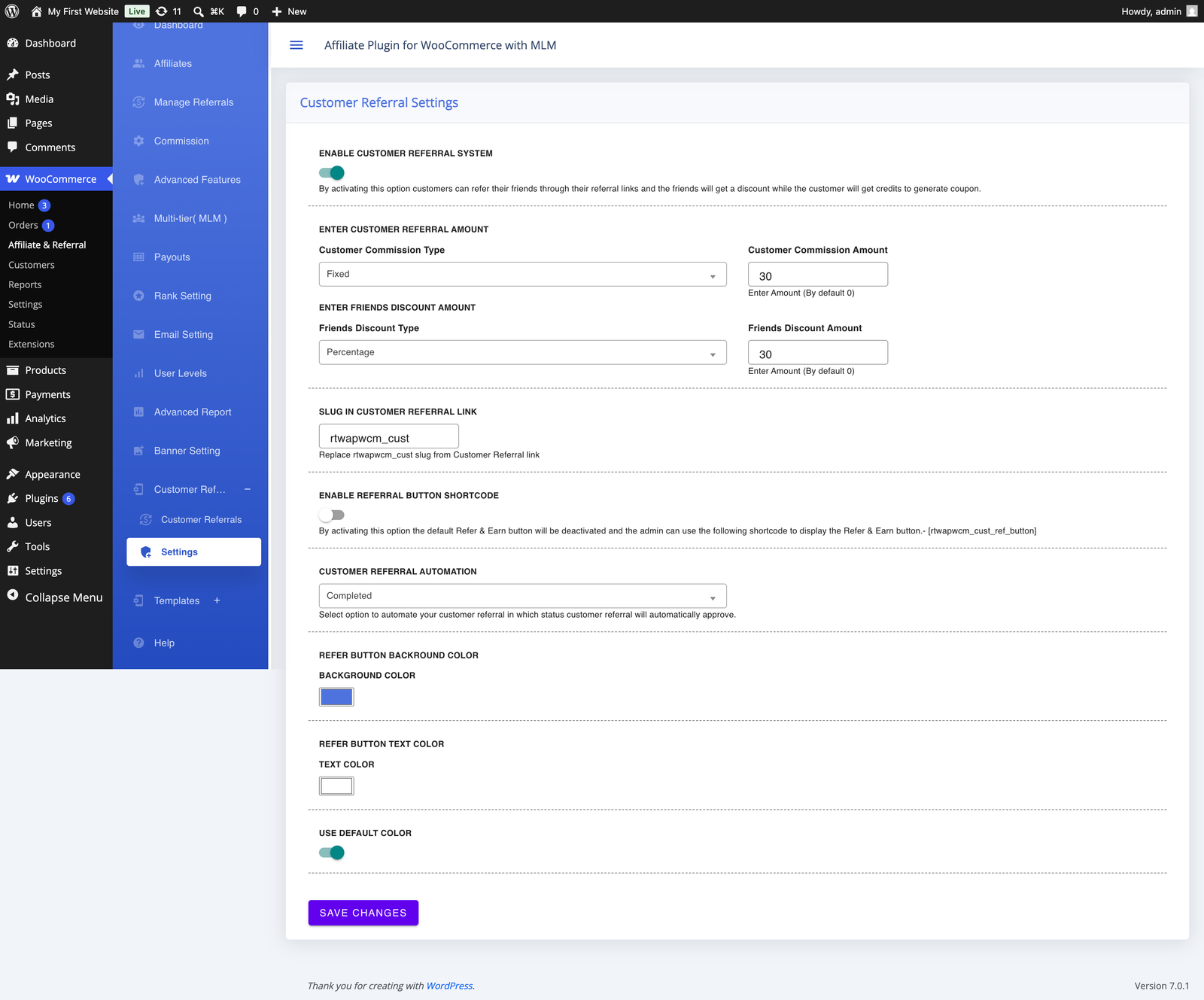Follow the WordPress footer link
Image resolution: width=1204 pixels, height=1000 pixels.
pyautogui.click(x=449, y=986)
